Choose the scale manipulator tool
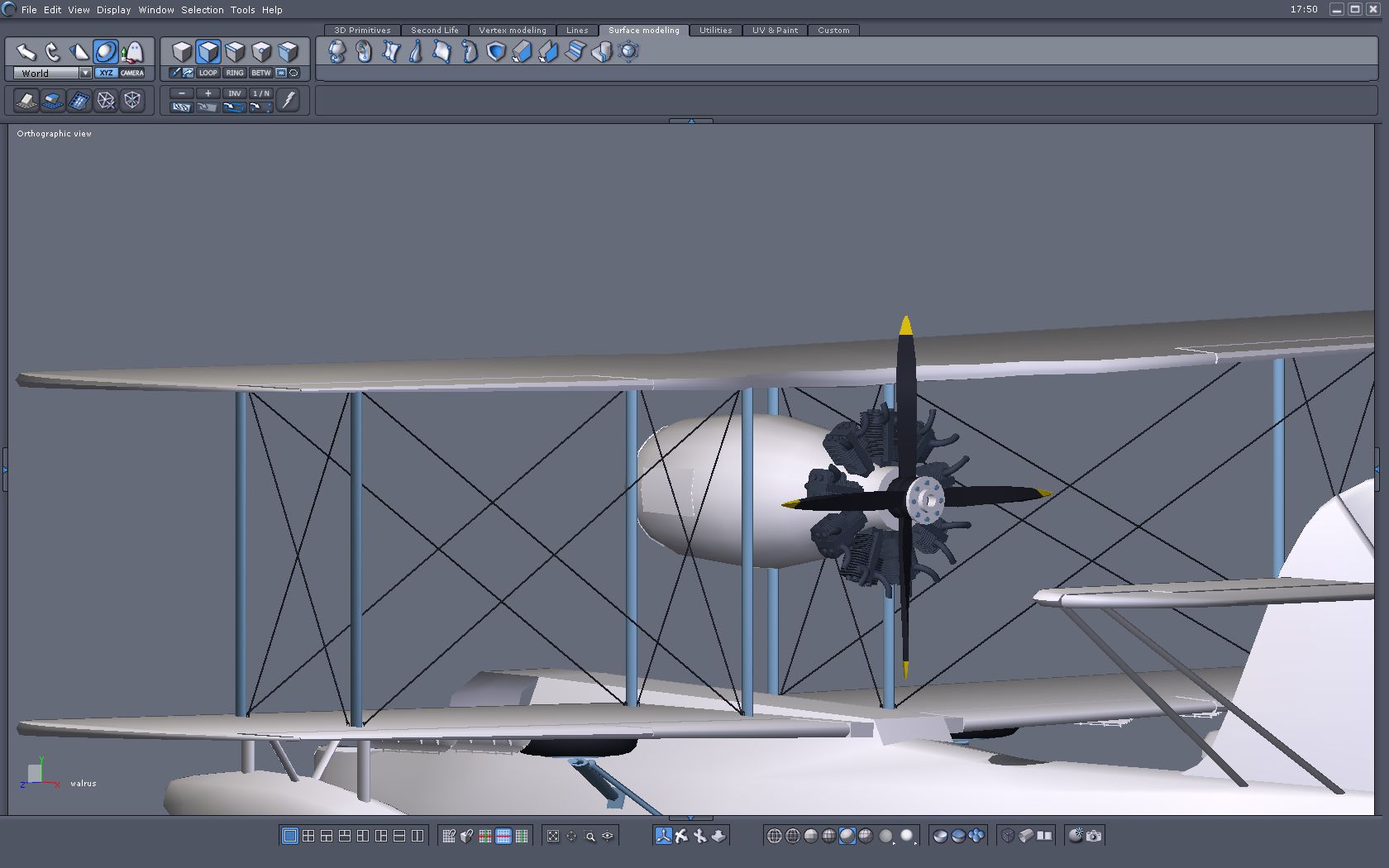The width and height of the screenshot is (1389, 868). [x=79, y=52]
